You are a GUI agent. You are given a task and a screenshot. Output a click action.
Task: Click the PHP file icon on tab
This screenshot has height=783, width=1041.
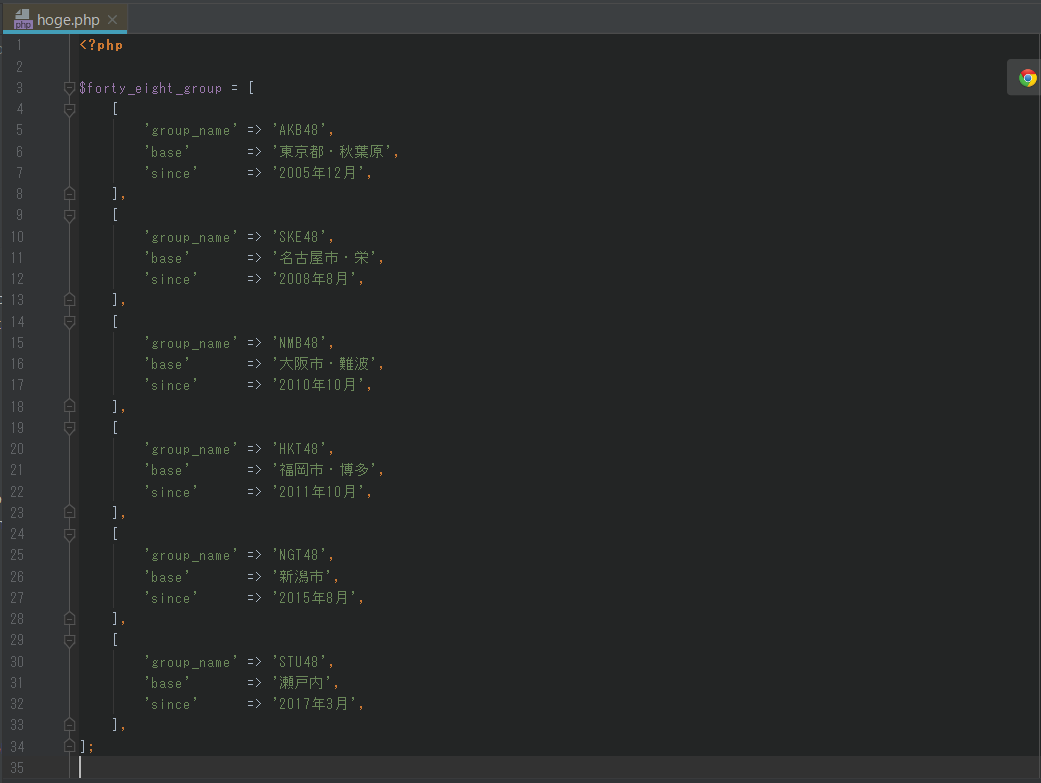pyautogui.click(x=23, y=19)
